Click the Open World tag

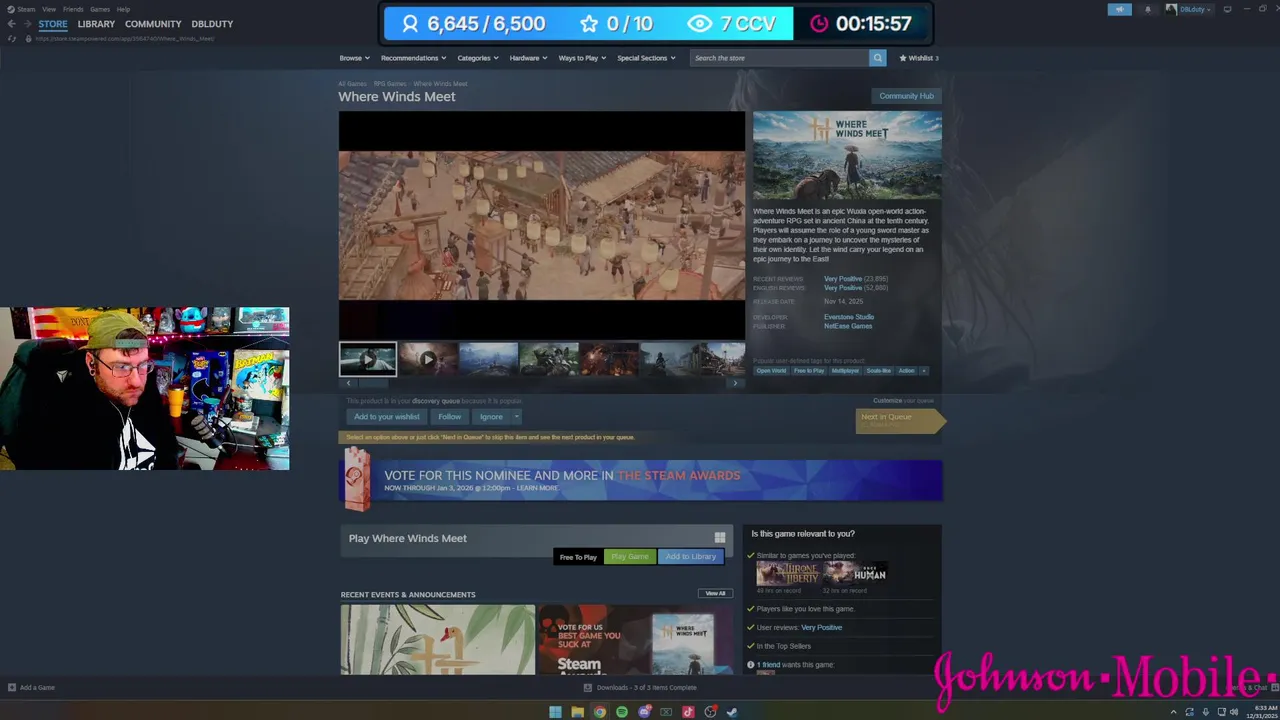pyautogui.click(x=771, y=371)
